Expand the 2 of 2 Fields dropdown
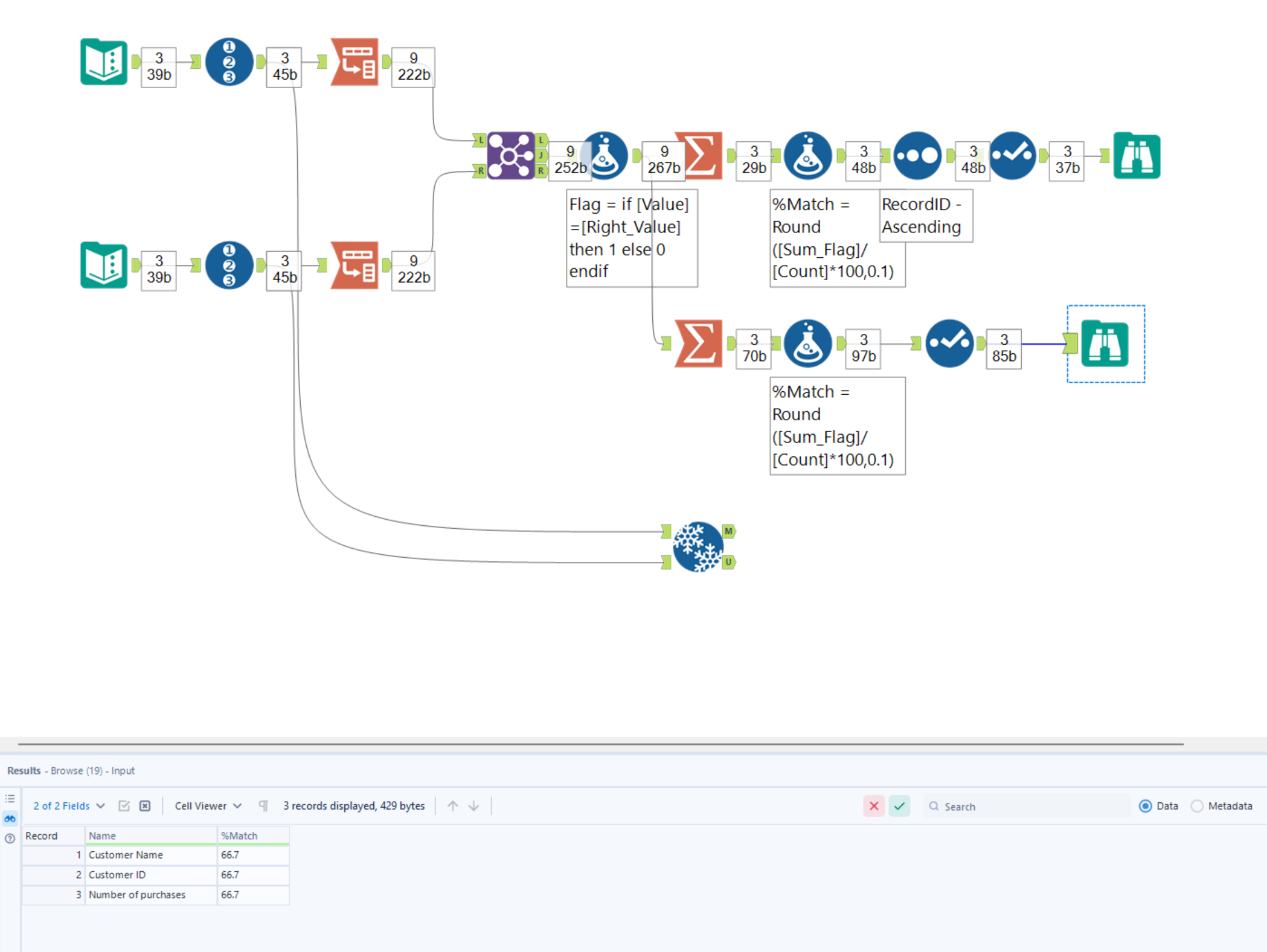 69,806
